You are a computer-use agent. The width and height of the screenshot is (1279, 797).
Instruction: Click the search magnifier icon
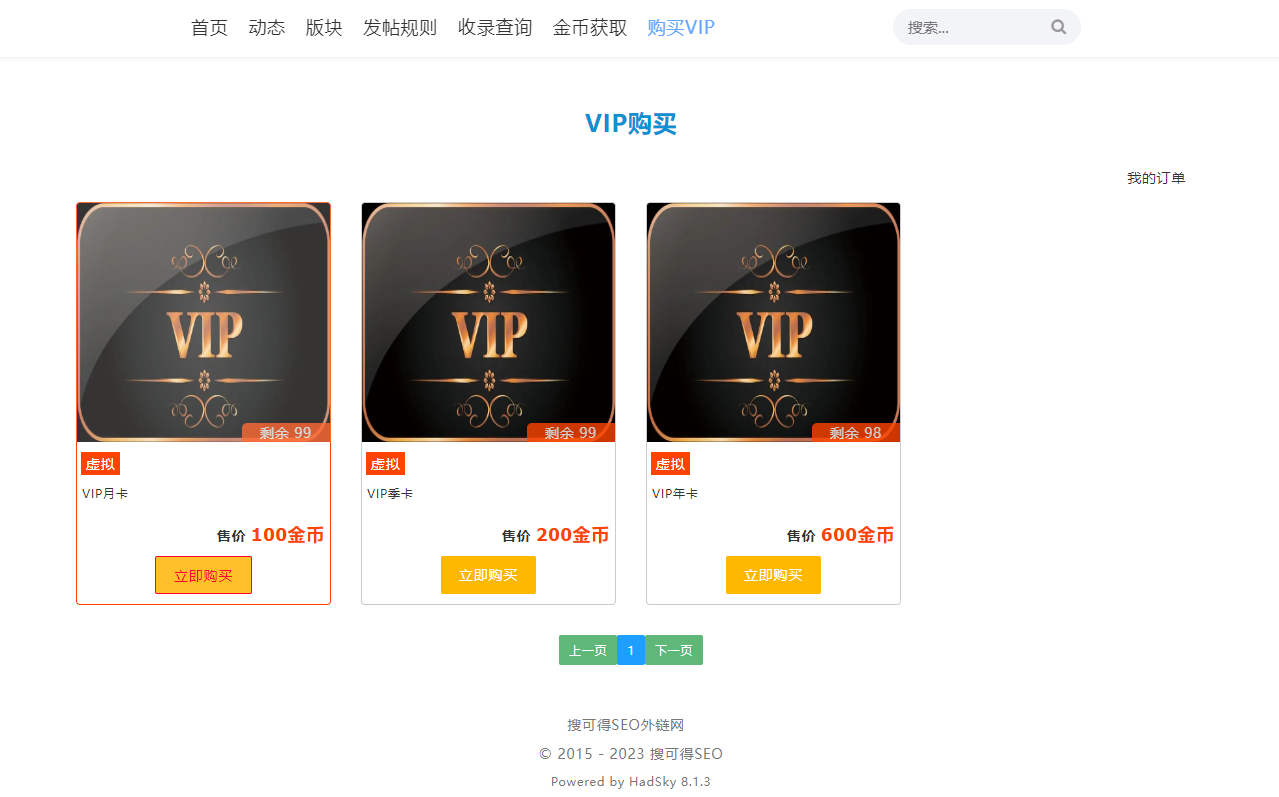[x=1058, y=28]
